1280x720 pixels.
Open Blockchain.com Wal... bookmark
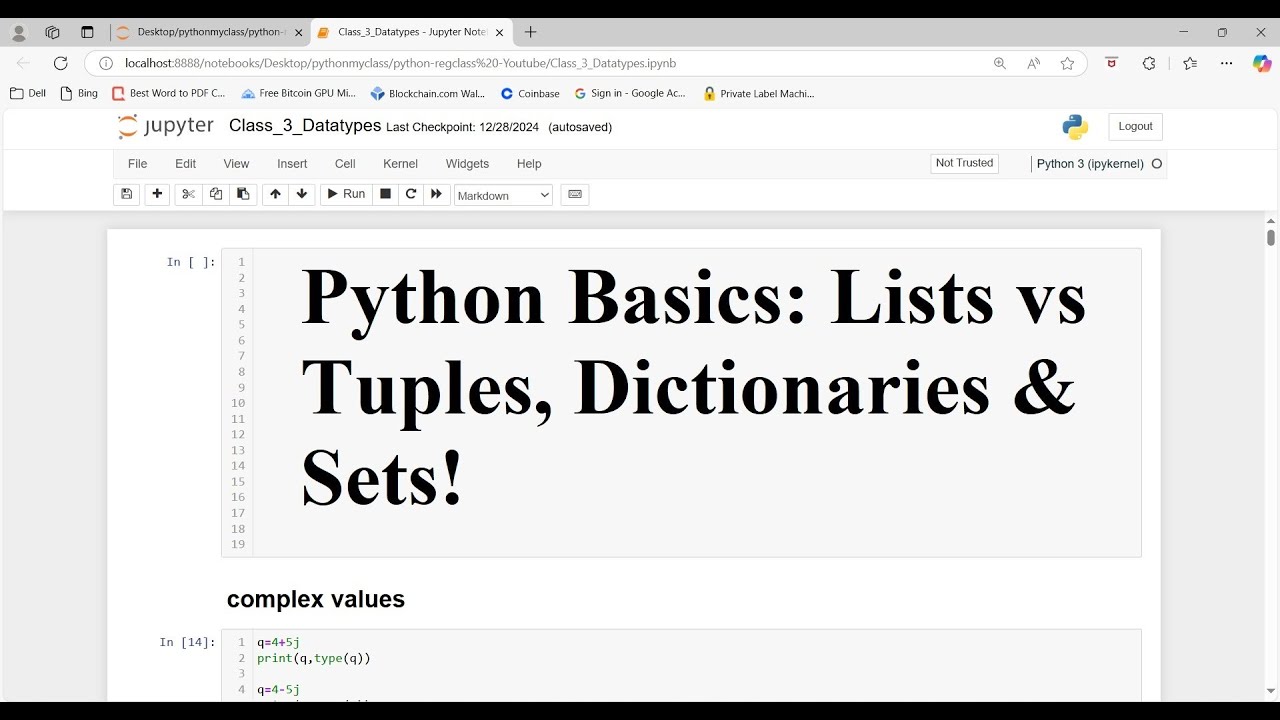click(x=427, y=93)
